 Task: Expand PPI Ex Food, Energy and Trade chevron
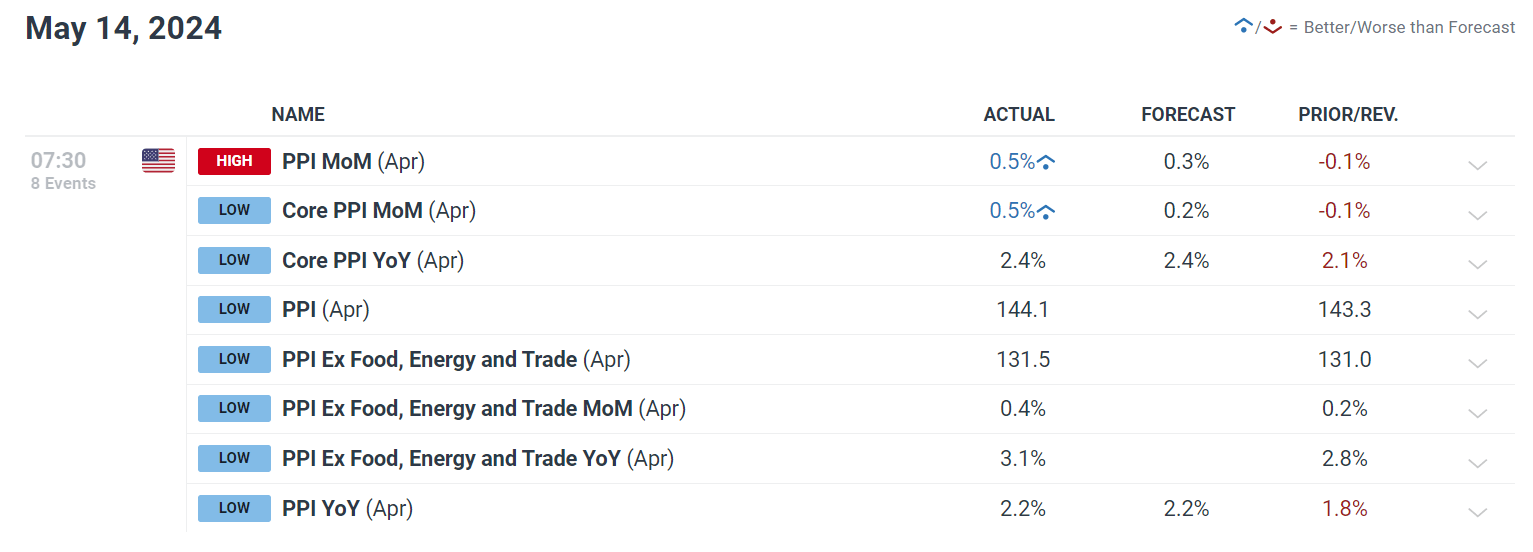(x=1477, y=363)
